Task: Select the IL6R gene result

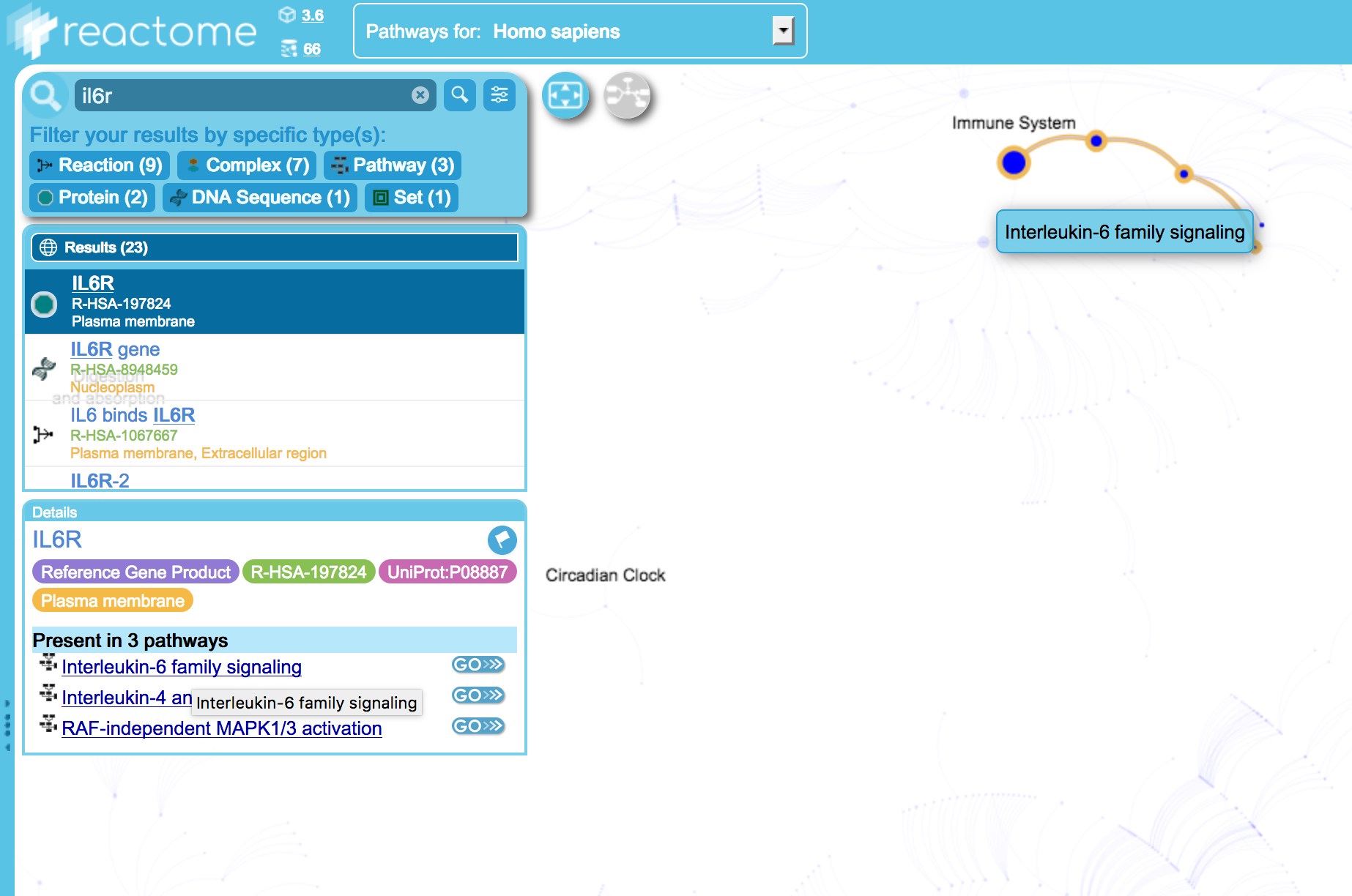Action: coord(115,350)
